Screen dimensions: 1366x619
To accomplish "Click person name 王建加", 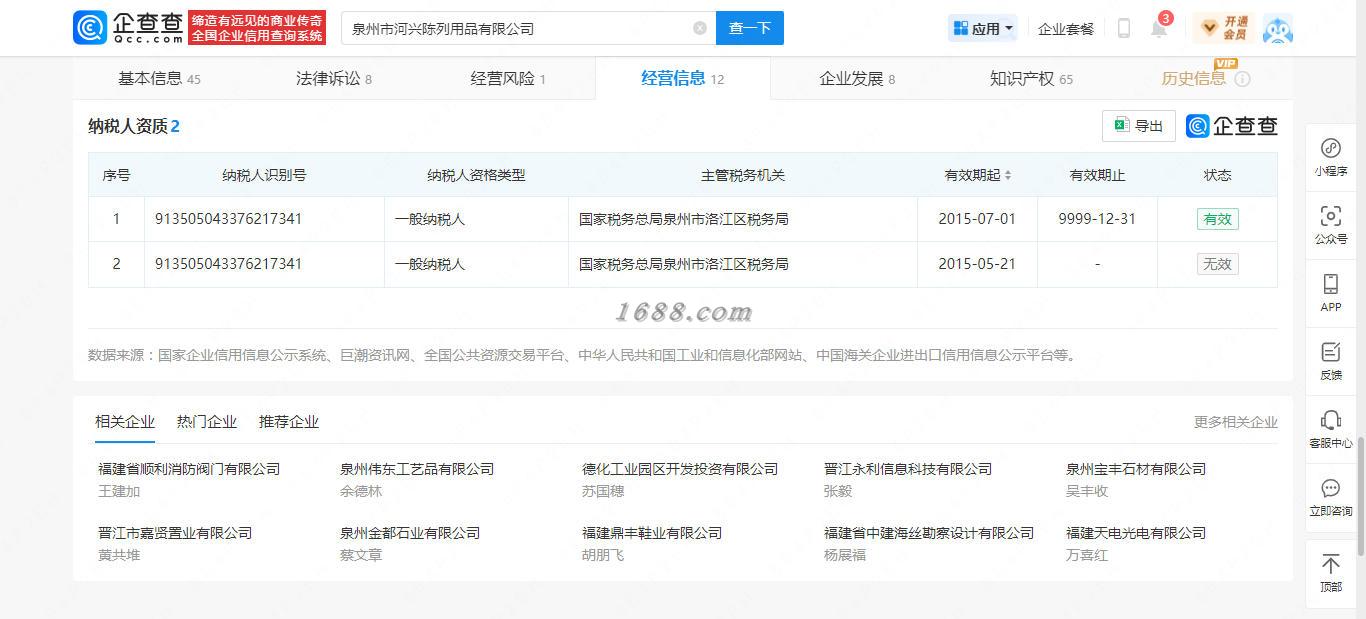I will tap(119, 491).
